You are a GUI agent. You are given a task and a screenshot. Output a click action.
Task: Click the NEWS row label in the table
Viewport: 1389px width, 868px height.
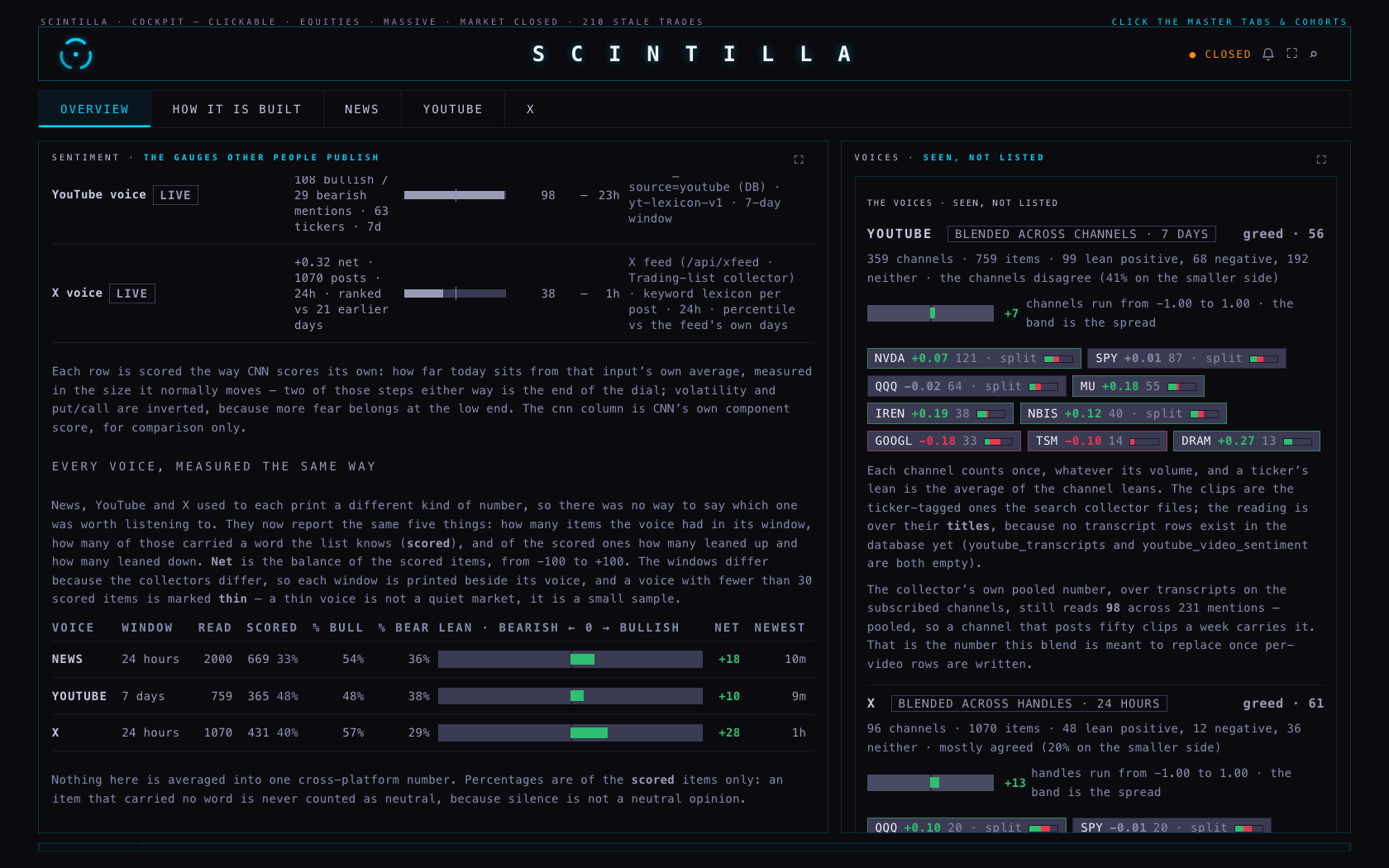(x=67, y=659)
